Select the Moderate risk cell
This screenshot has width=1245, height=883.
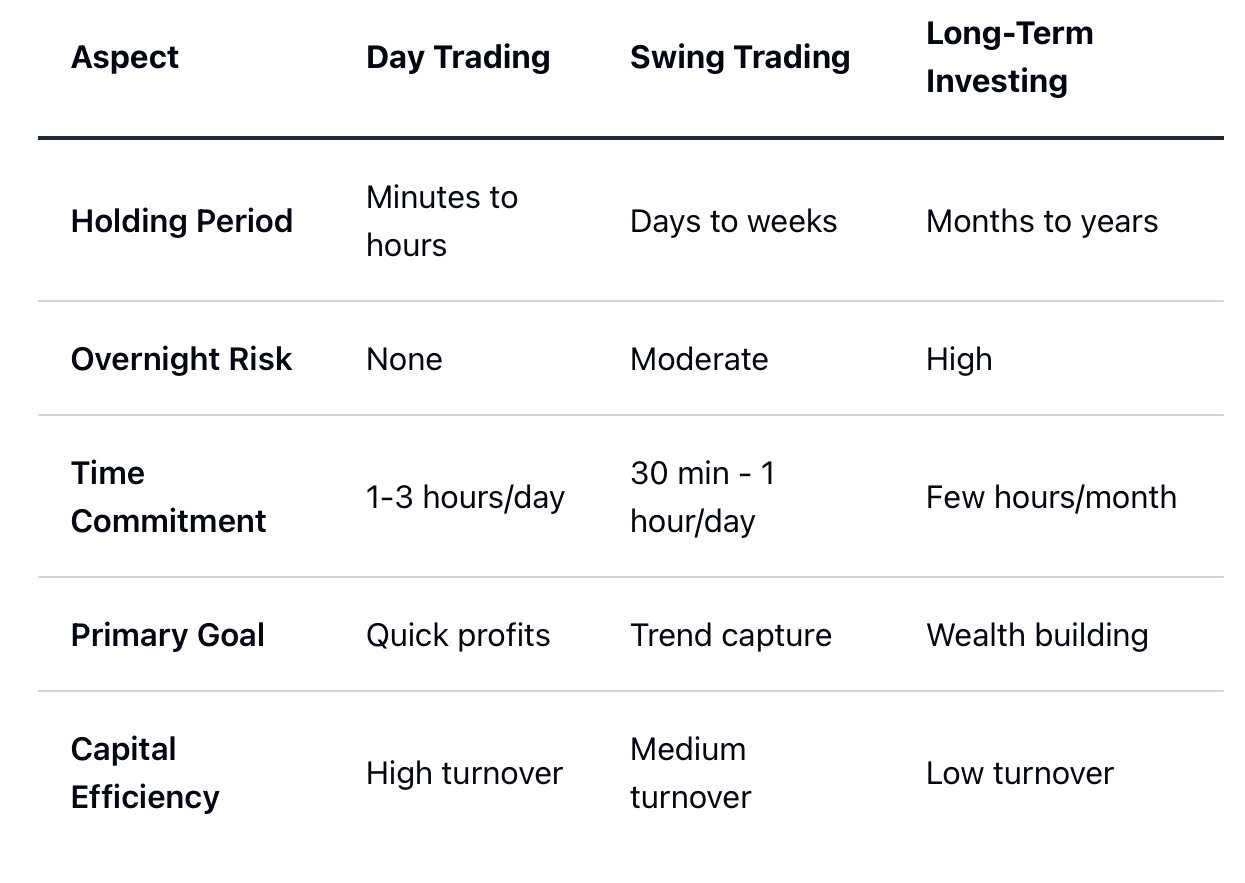click(x=699, y=359)
